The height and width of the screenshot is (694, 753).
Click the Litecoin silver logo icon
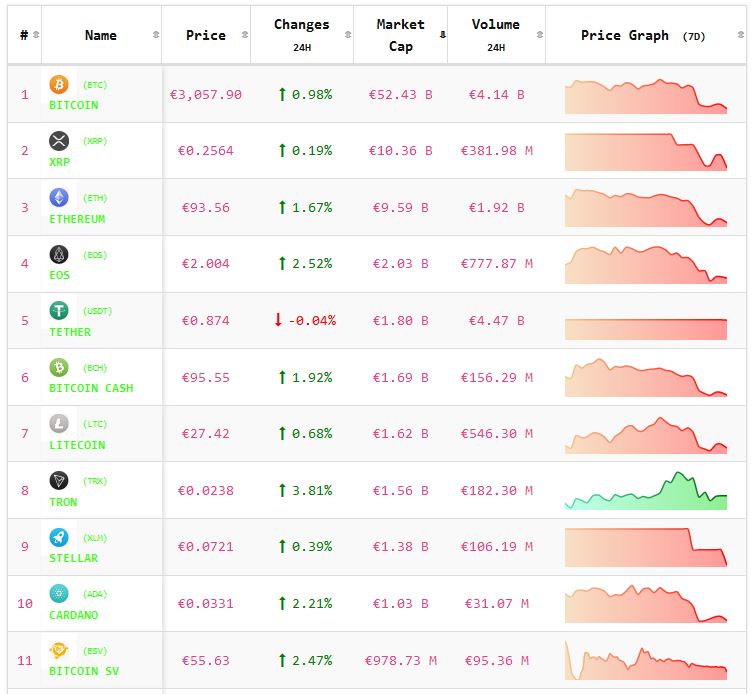59,424
